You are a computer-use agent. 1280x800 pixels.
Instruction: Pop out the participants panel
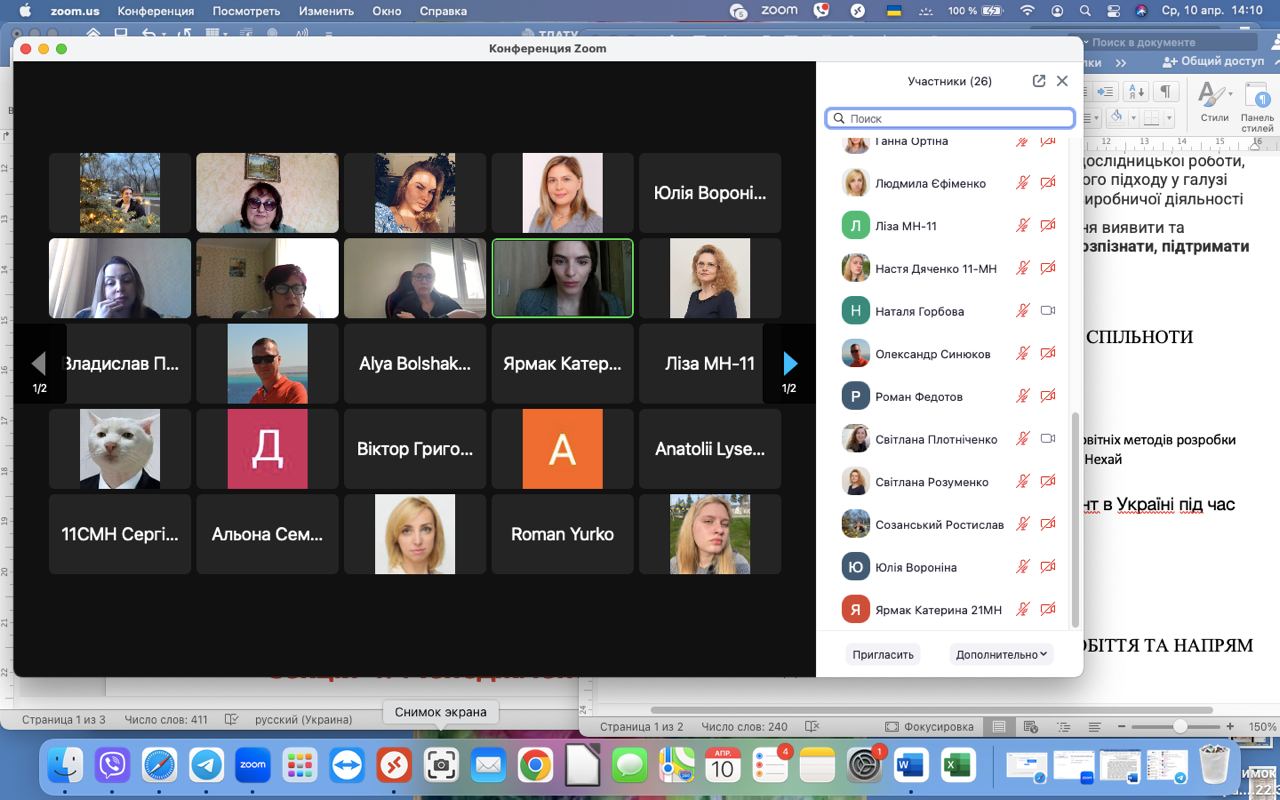coord(1039,81)
